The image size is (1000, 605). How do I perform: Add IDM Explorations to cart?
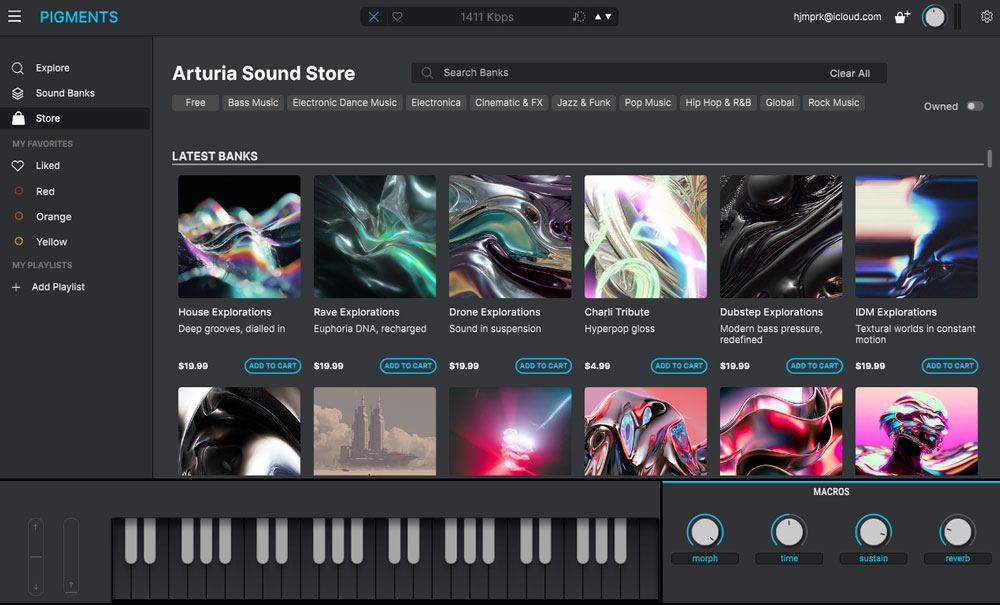point(950,366)
